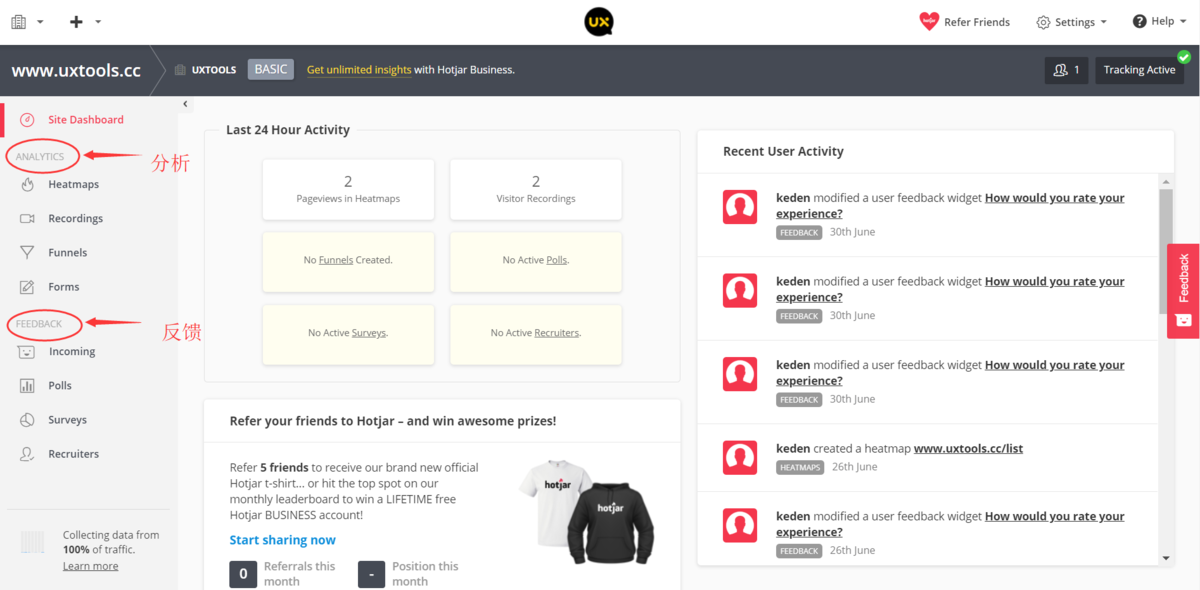Click the Polls bar chart icon
Screen dimensions: 1200x590
[x=27, y=385]
